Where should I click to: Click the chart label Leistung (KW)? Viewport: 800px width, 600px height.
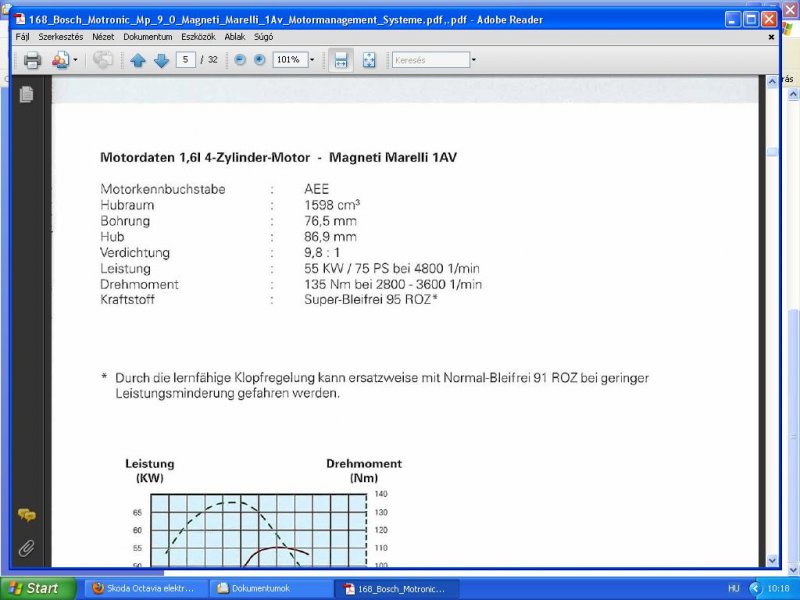coord(149,471)
